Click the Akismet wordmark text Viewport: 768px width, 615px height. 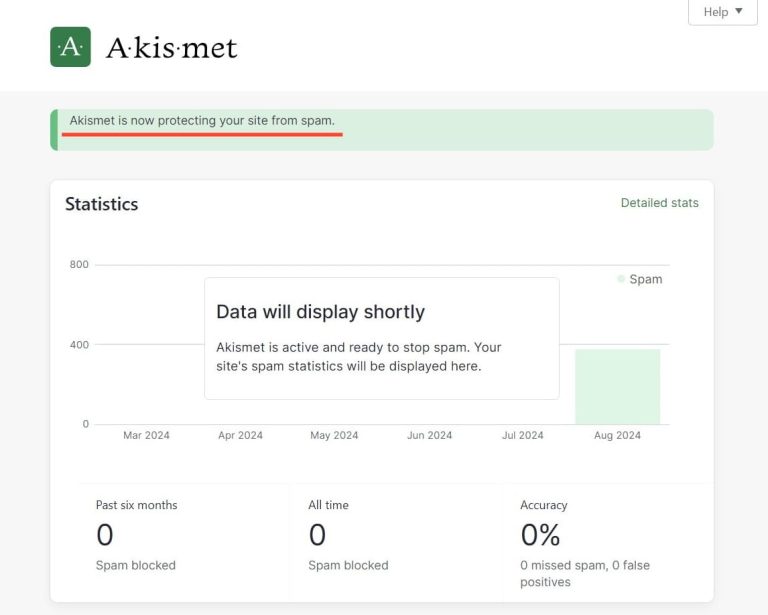point(171,47)
